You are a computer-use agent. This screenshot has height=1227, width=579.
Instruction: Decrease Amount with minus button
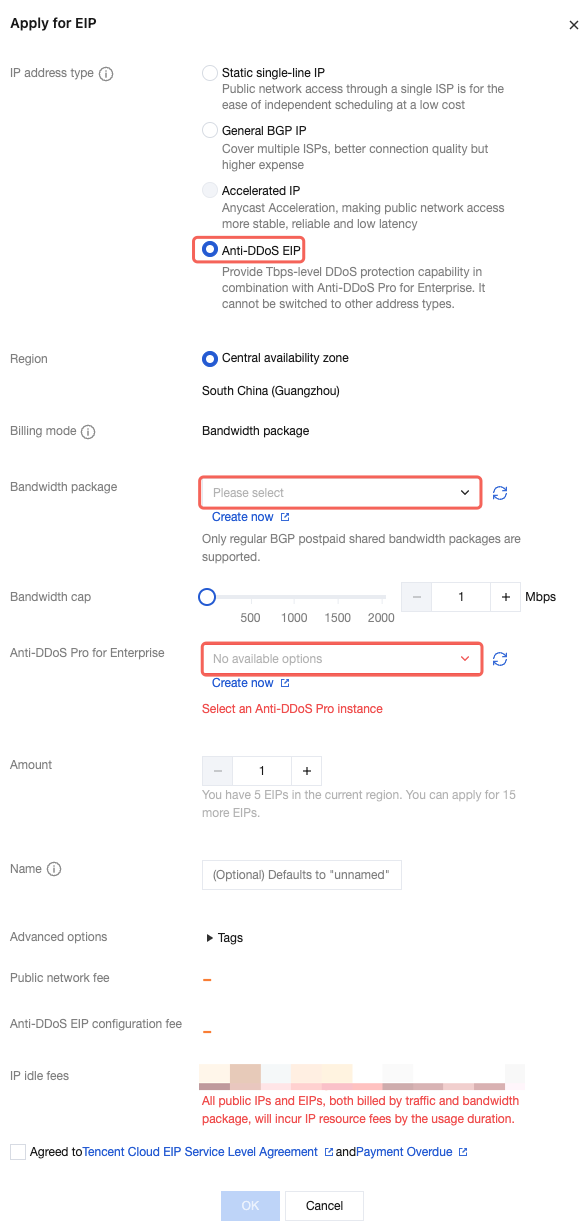click(x=217, y=771)
